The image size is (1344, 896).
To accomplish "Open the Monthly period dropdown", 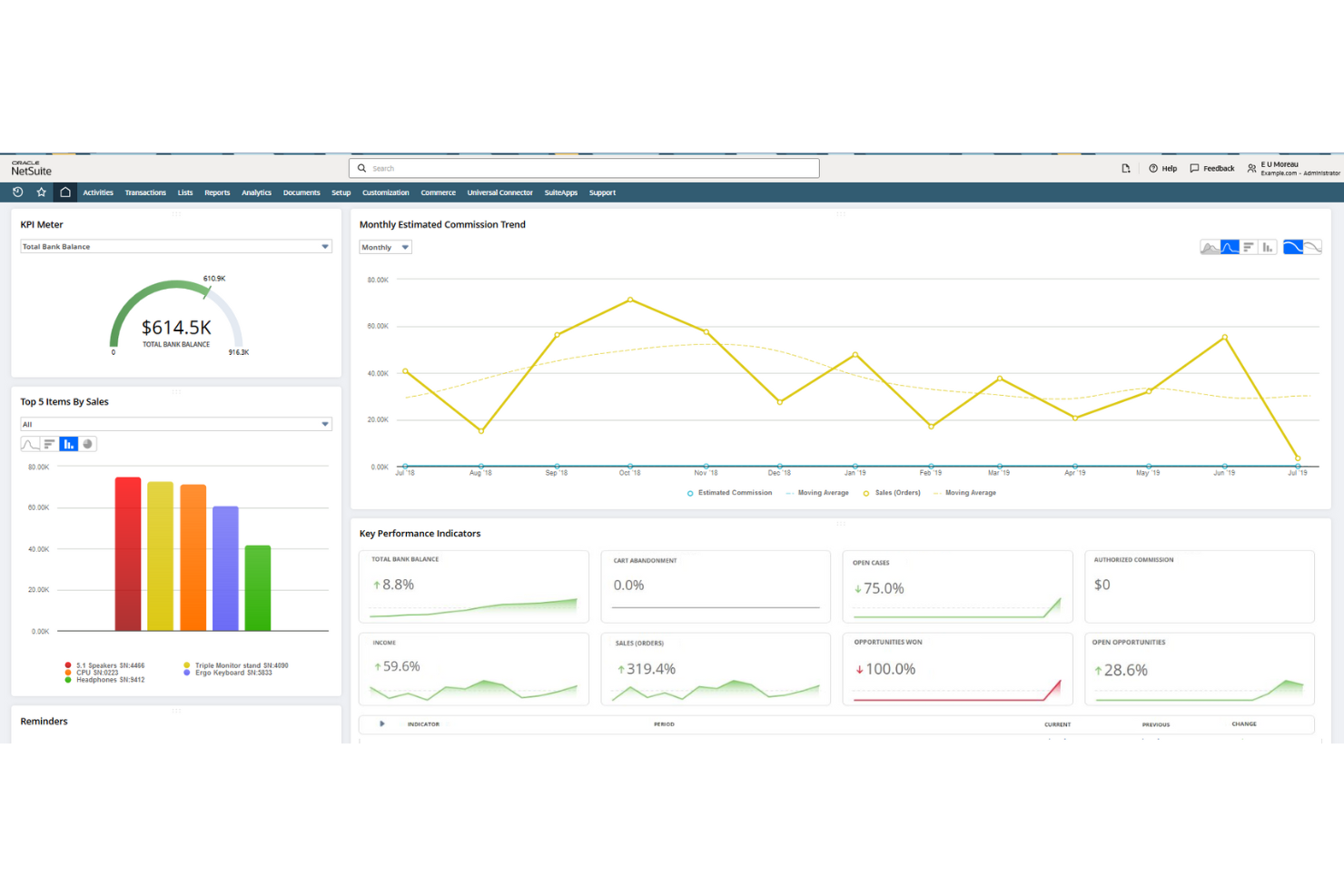I will 384,246.
